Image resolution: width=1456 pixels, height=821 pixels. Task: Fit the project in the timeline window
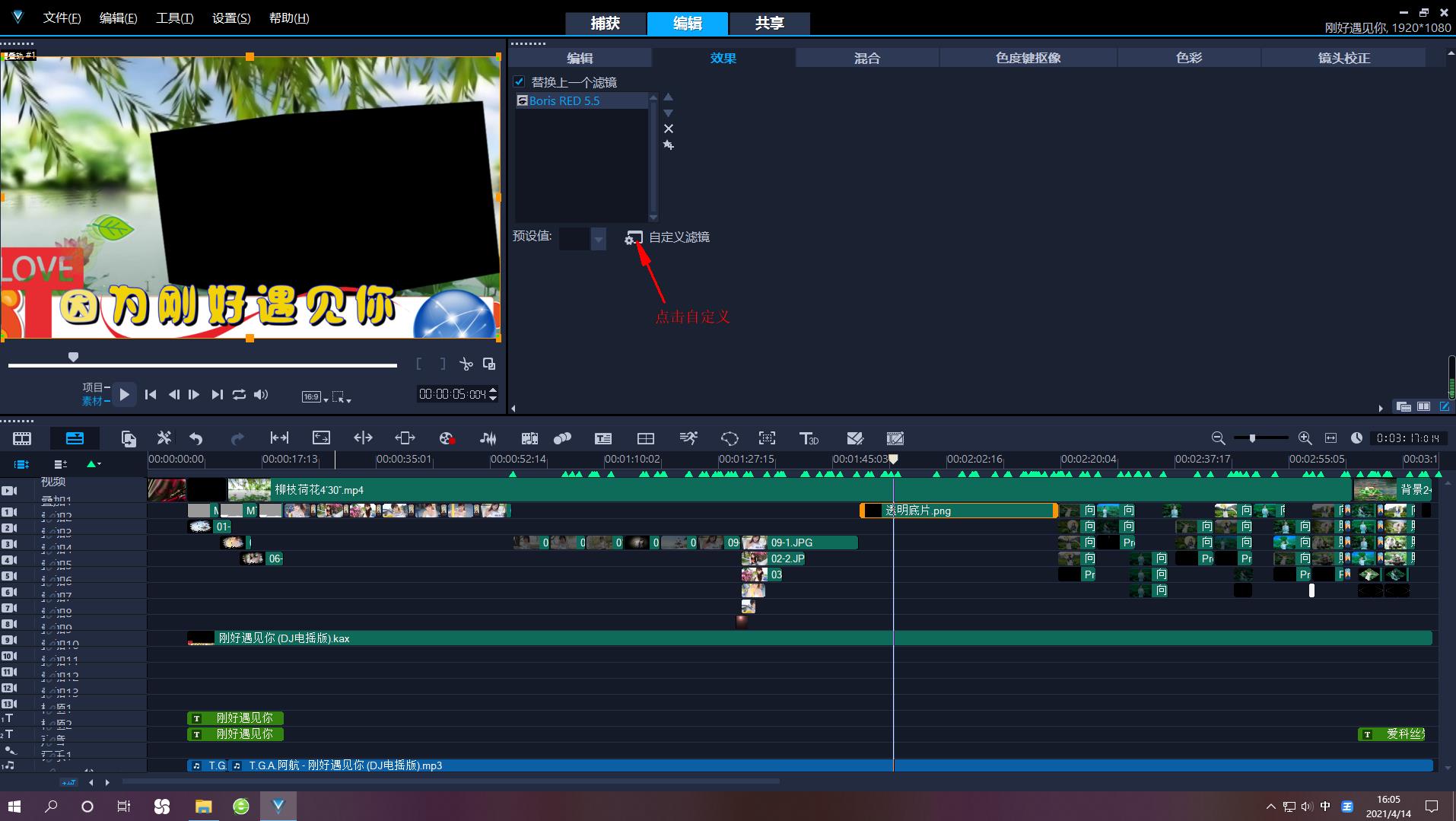1330,438
